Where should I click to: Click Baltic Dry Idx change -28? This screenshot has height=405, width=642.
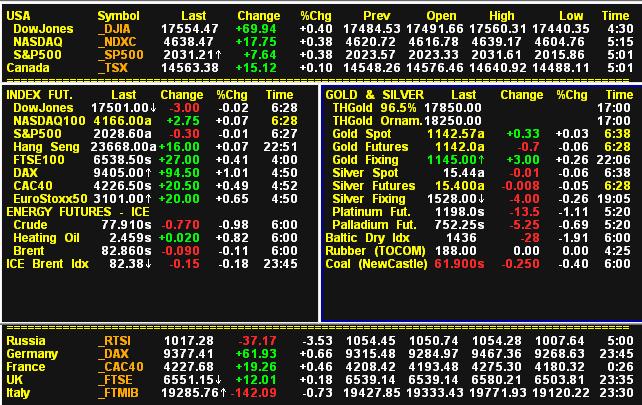(530, 238)
